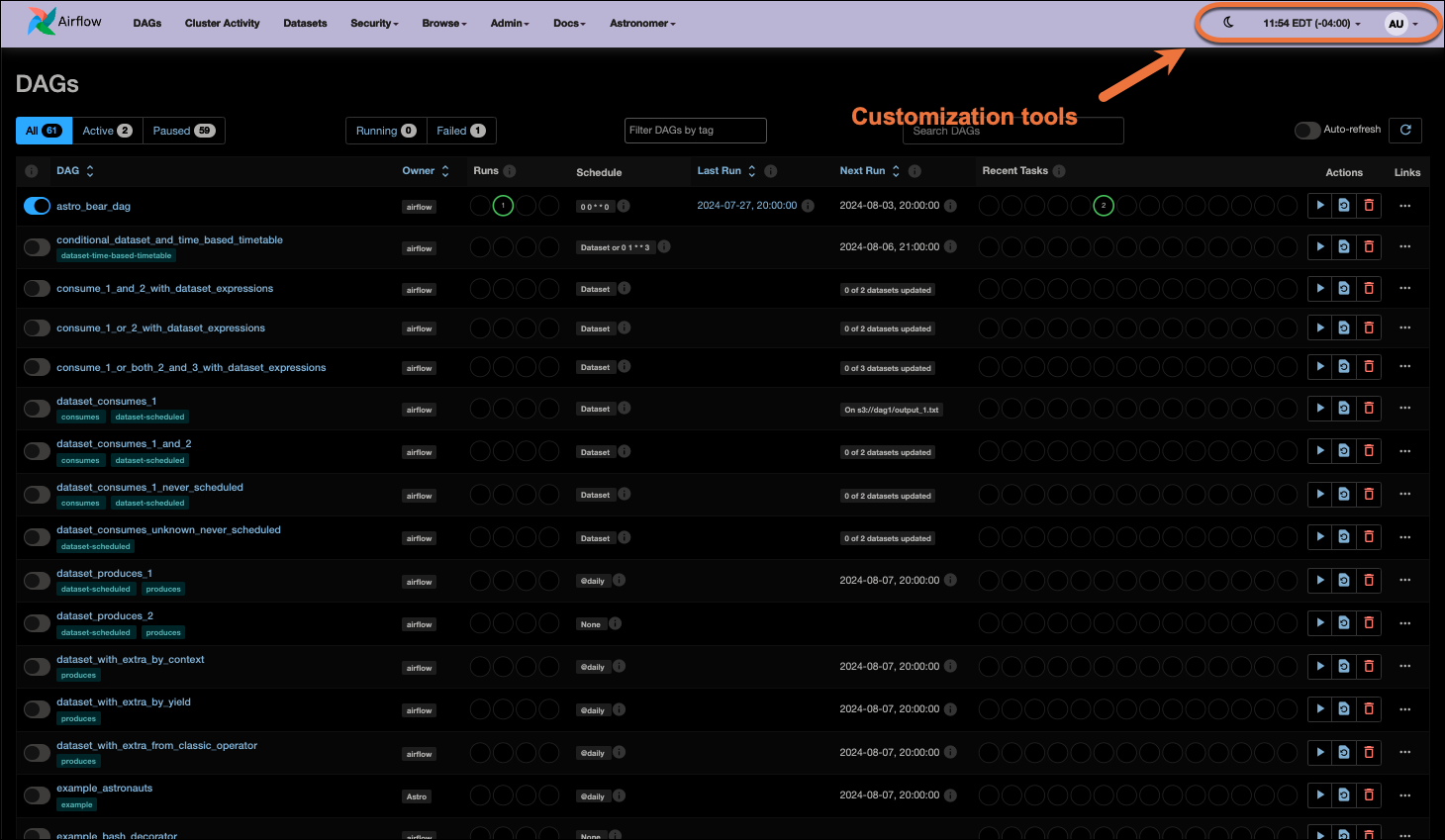
Task: Expand the Admin menu dropdown
Action: coord(509,23)
